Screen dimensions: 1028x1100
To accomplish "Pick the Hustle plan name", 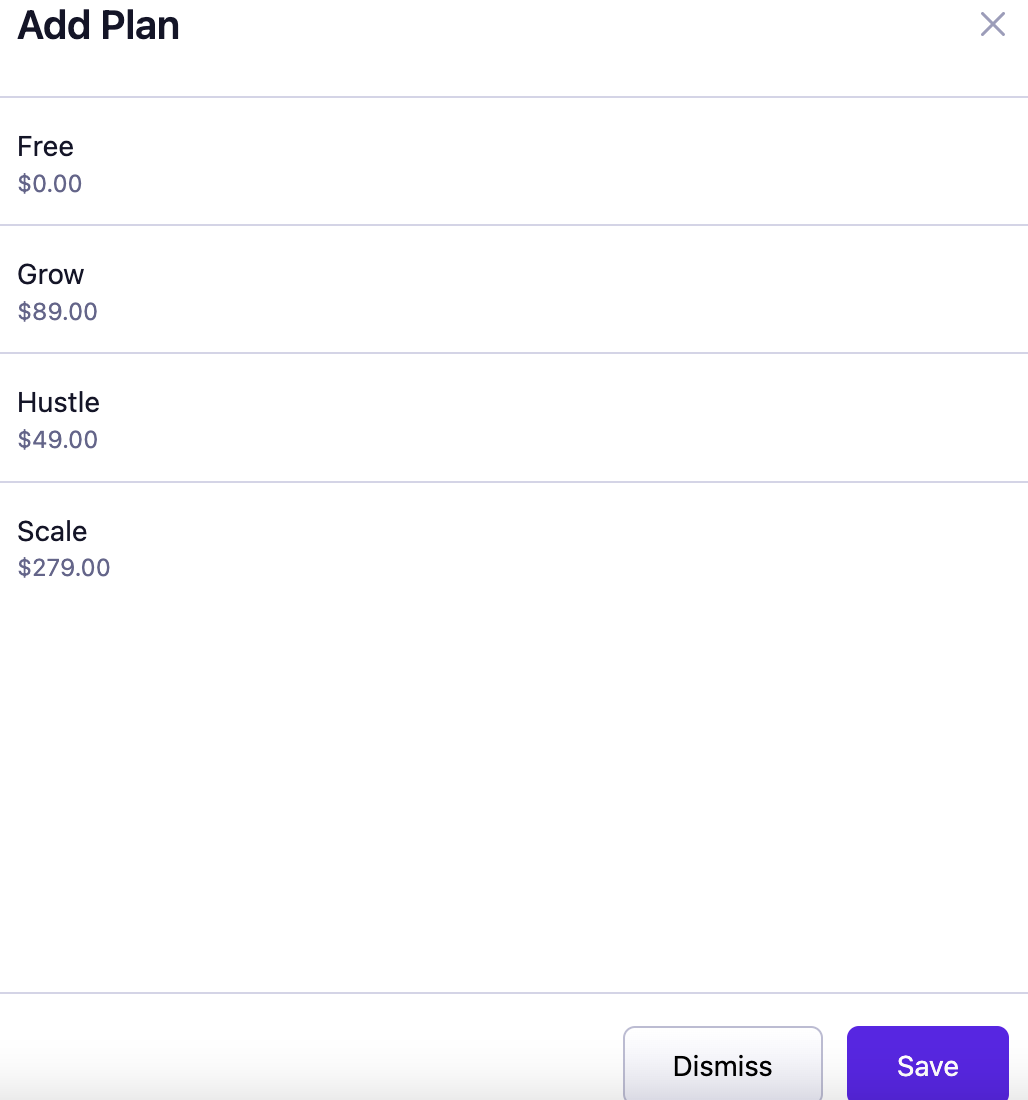I will tap(59, 403).
